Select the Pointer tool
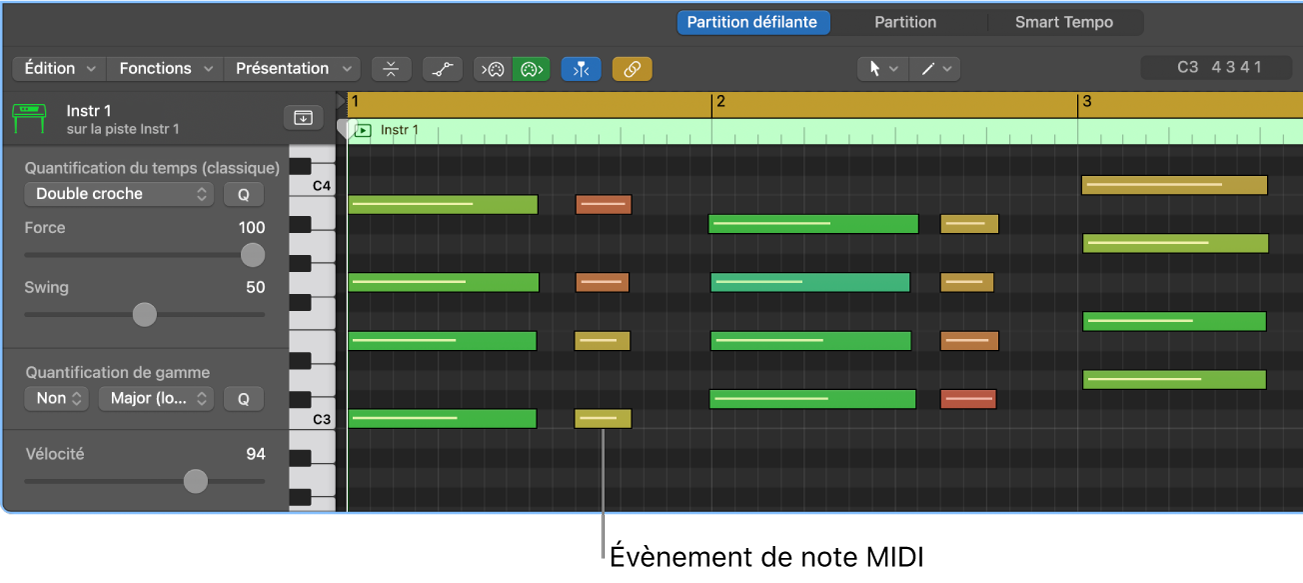This screenshot has width=1303, height=583. click(875, 69)
